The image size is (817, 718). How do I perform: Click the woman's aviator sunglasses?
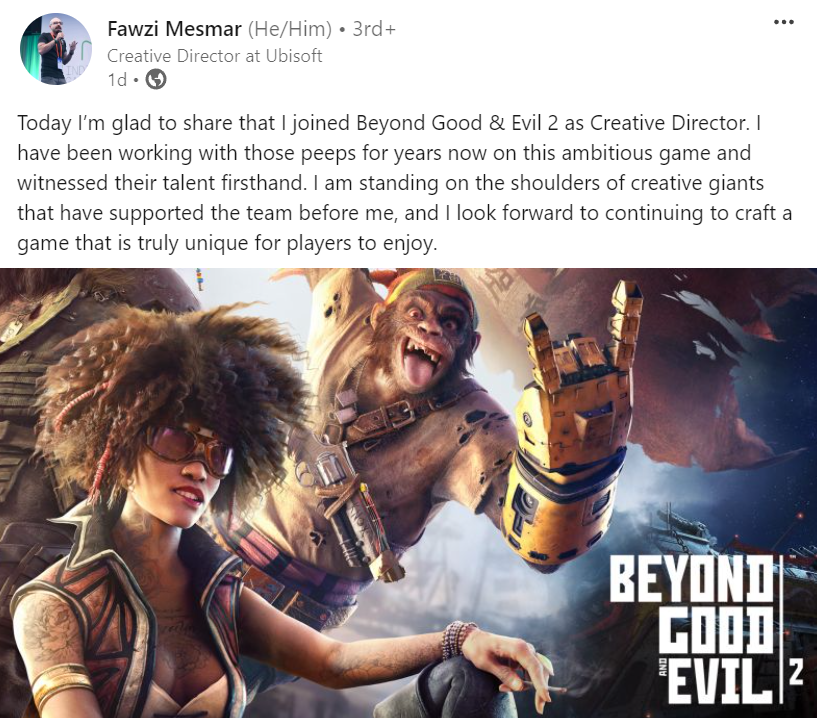(x=189, y=449)
